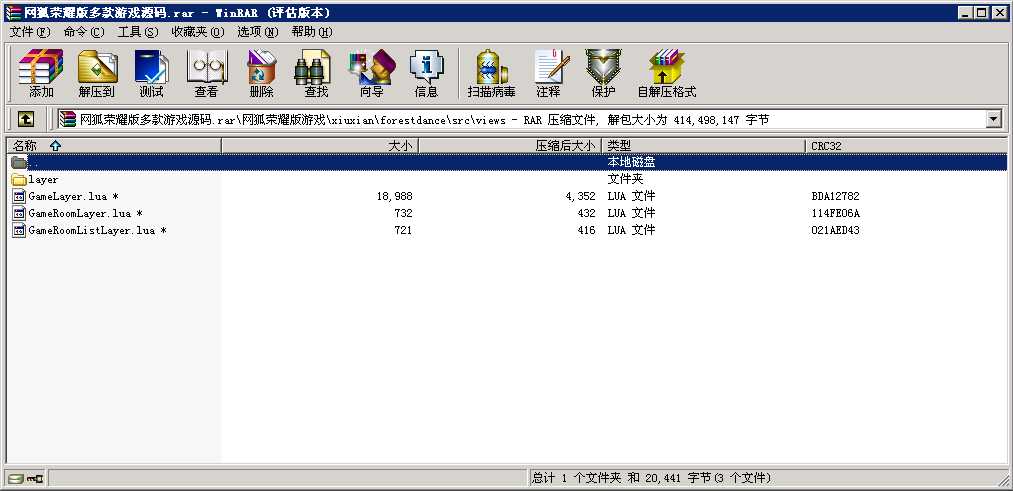Click the SFX (自解压格式) toolbar icon

(x=667, y=73)
